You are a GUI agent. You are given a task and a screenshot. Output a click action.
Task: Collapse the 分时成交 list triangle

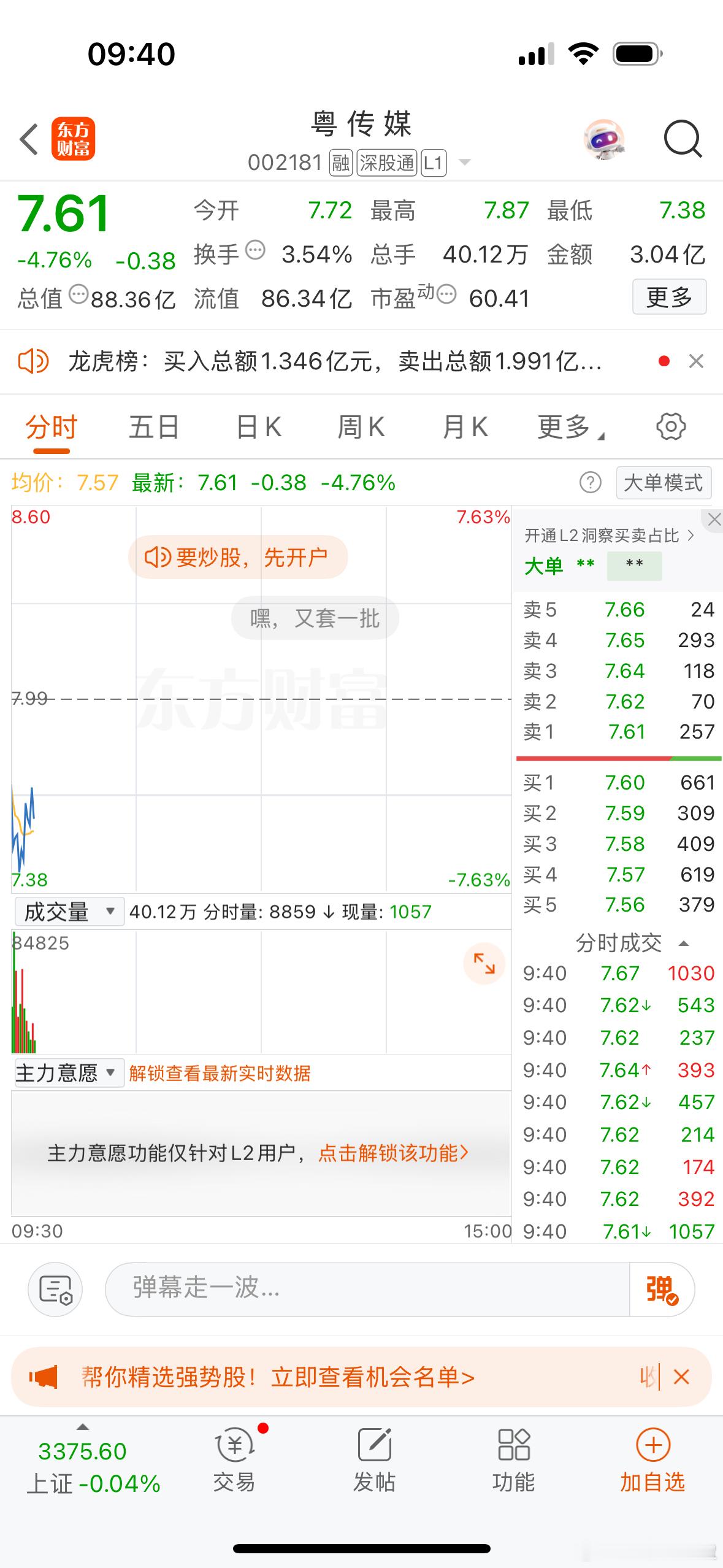684,943
